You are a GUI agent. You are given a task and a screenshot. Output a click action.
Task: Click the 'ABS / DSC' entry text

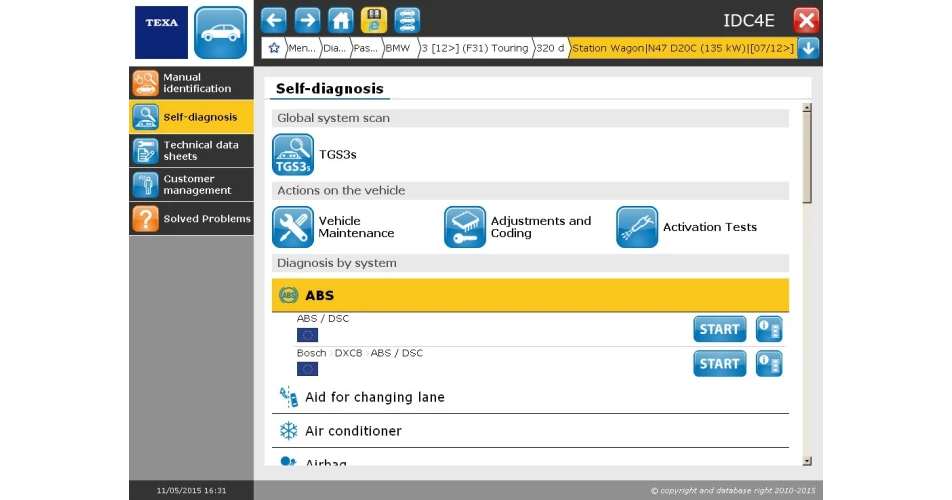pyautogui.click(x=322, y=319)
